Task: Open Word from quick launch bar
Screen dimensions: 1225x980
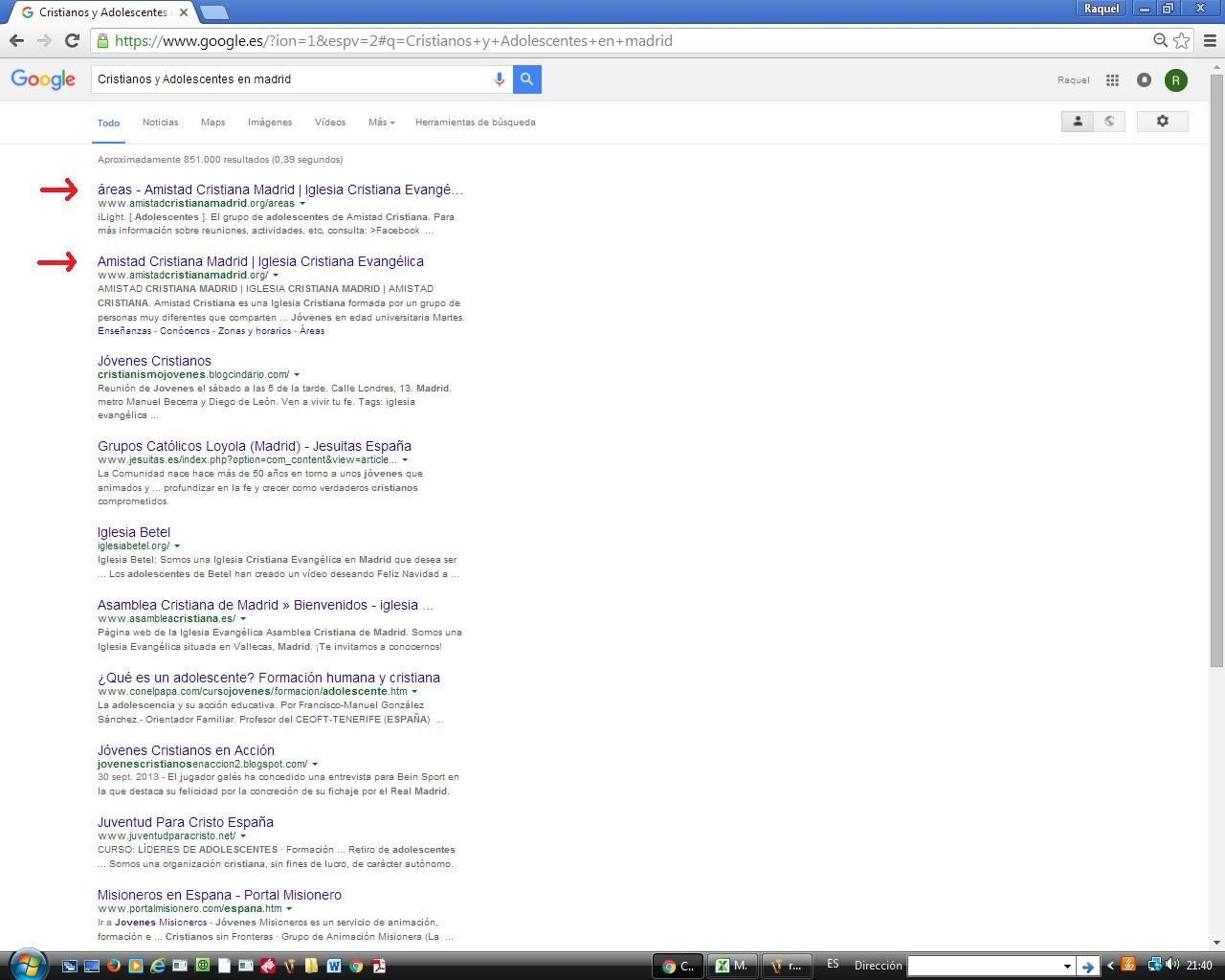Action: (334, 966)
